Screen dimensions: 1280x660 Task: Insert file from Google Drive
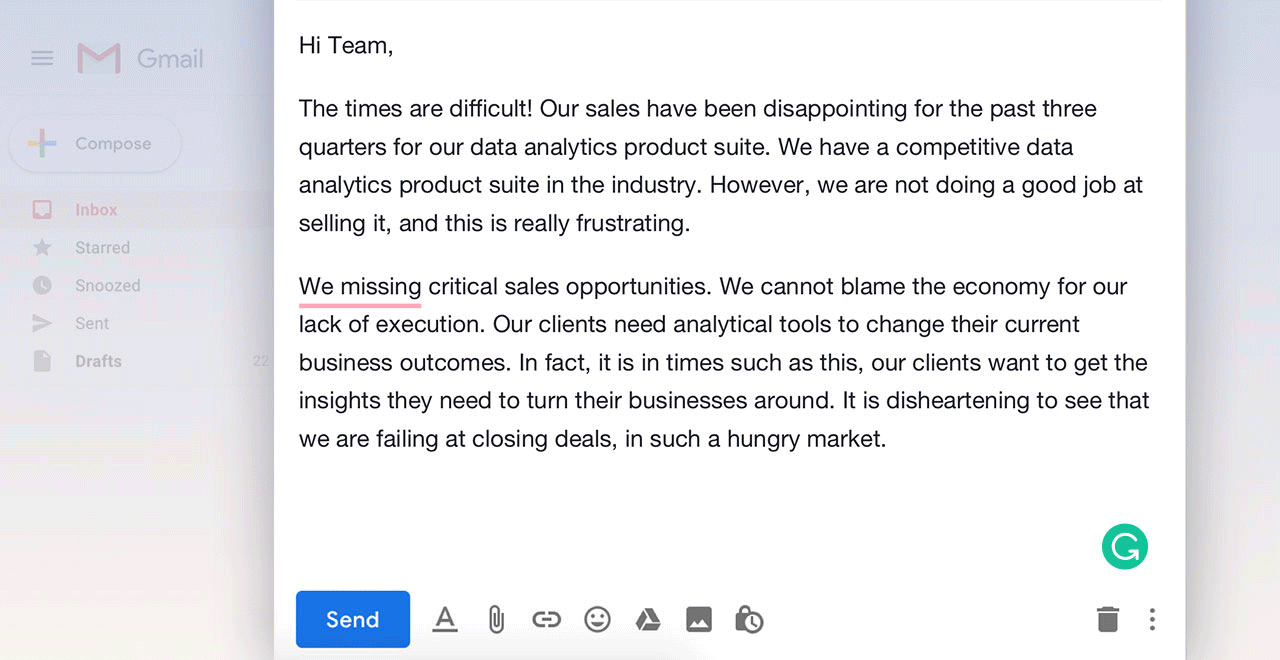pyautogui.click(x=648, y=620)
